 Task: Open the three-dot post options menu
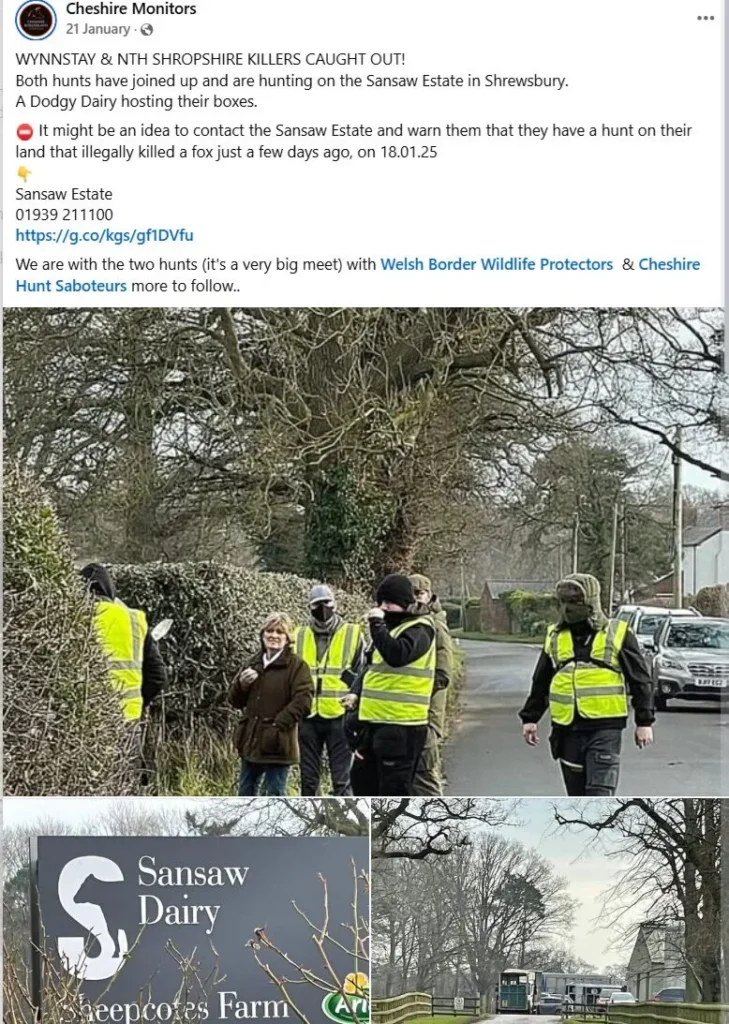705,18
